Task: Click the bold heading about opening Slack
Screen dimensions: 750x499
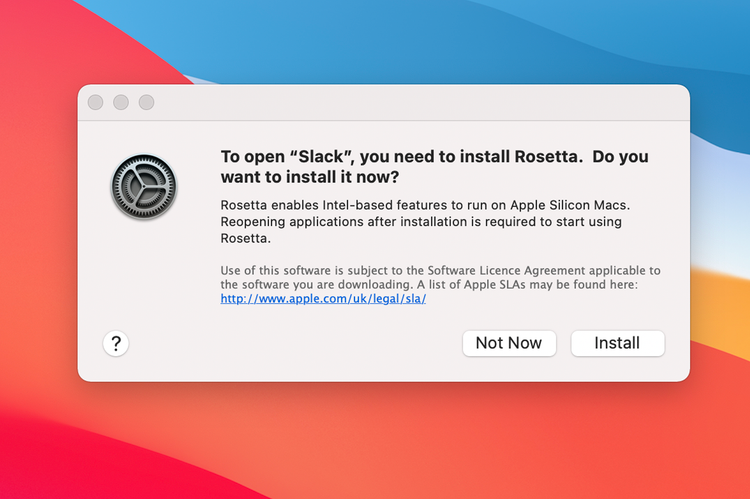Action: coord(400,157)
